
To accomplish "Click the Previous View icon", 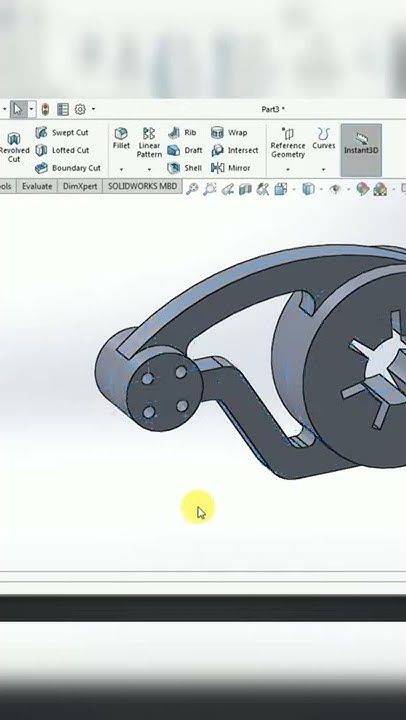I will [x=227, y=189].
